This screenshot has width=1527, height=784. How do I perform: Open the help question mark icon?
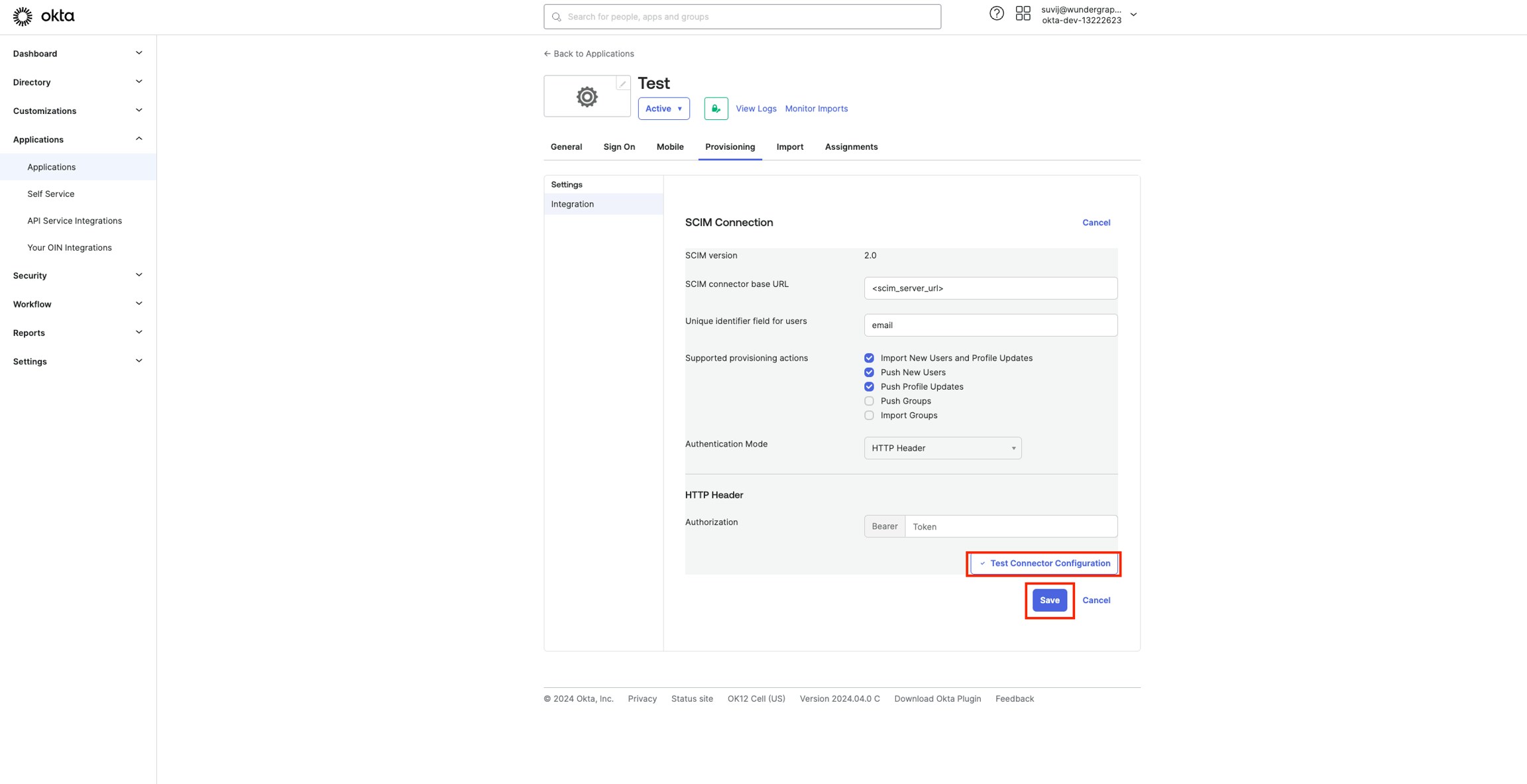click(996, 13)
